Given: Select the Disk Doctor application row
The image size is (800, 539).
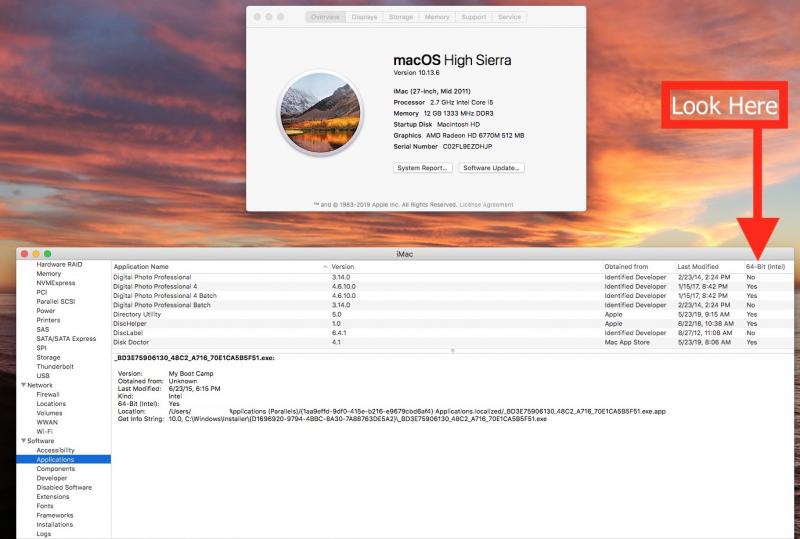Looking at the screenshot, I should 453,342.
